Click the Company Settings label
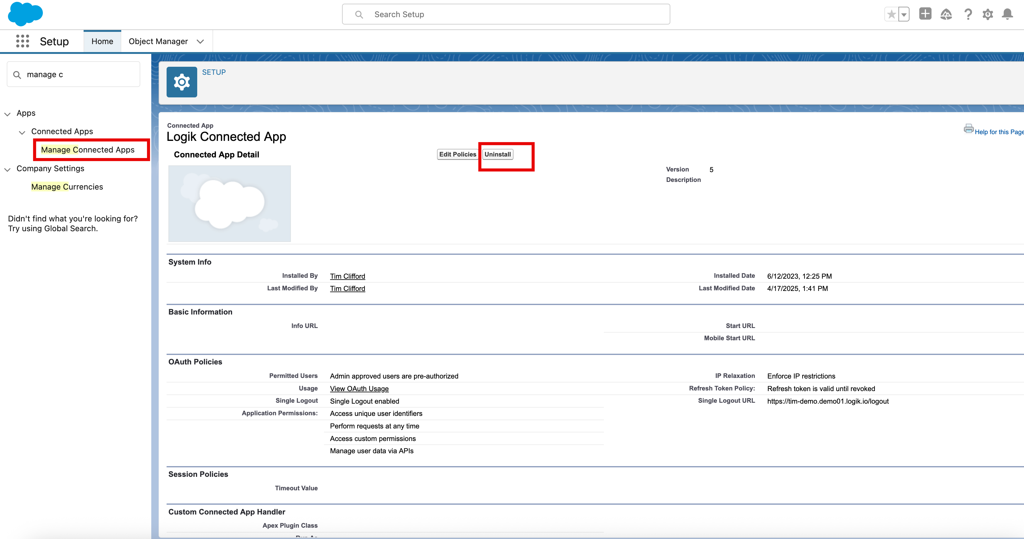Viewport: 1024px width, 539px height. 50,169
